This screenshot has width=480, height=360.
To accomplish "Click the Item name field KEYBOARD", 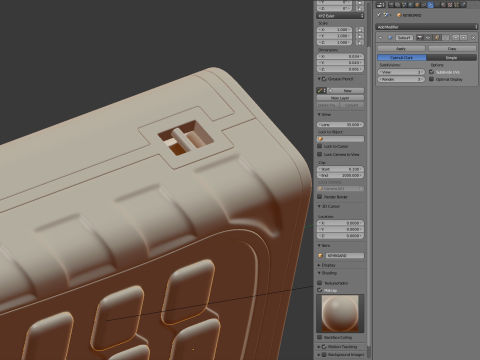I will pos(345,256).
